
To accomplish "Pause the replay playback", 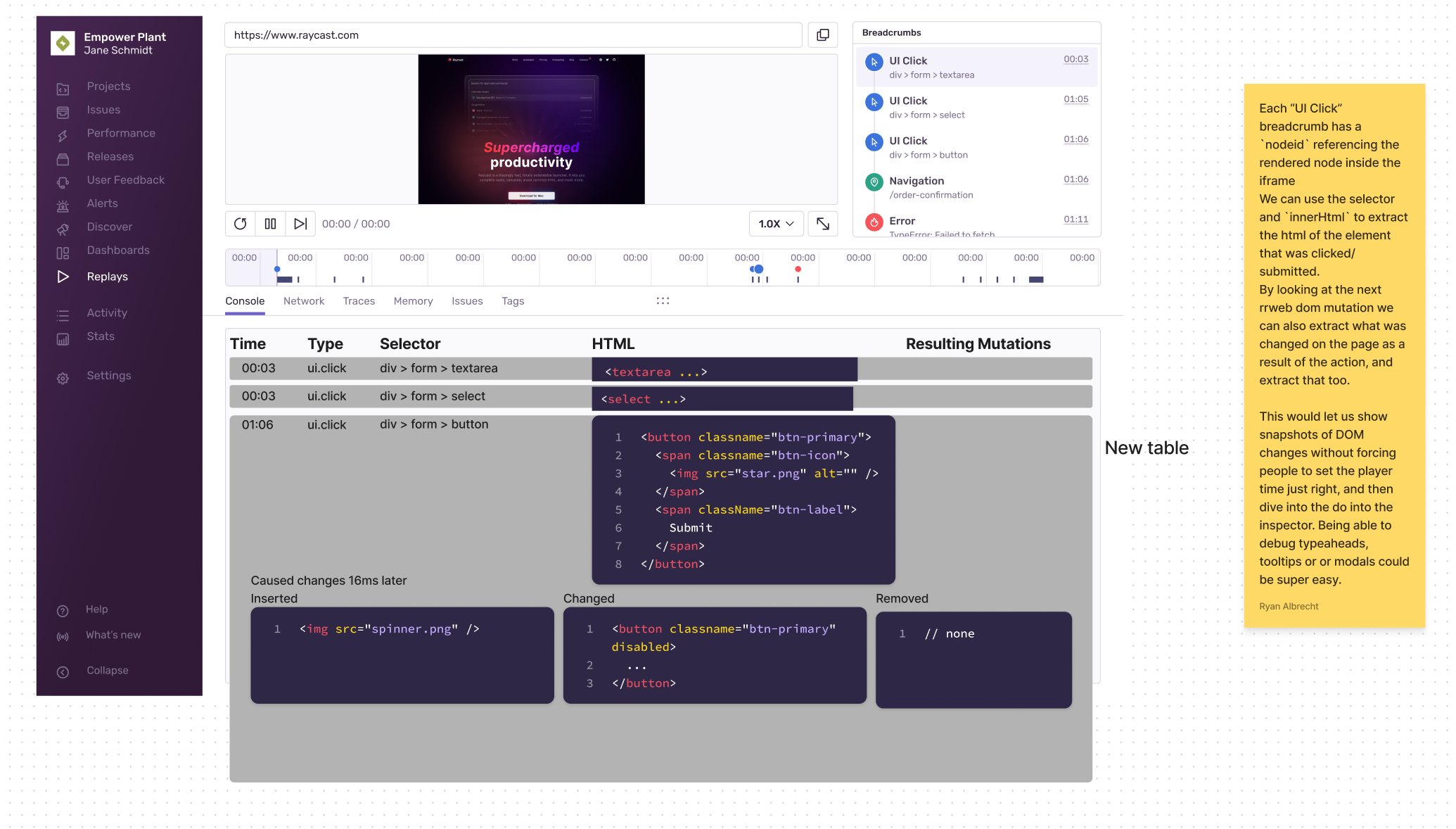I will (x=270, y=224).
